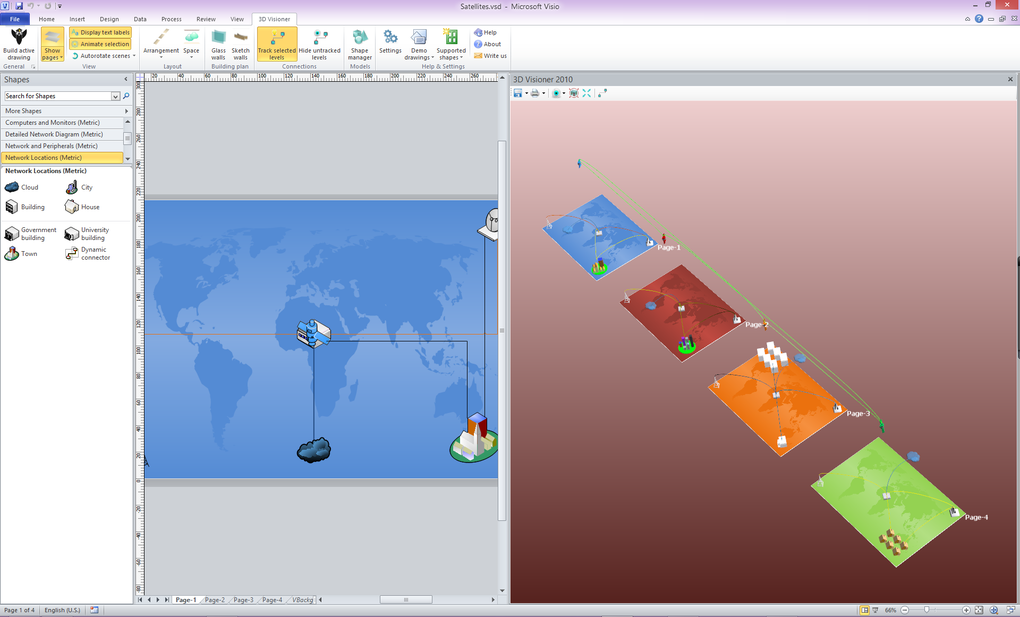Screen dimensions: 1020x617
Task: Click About in the ribbon
Action: pyautogui.click(x=487, y=44)
